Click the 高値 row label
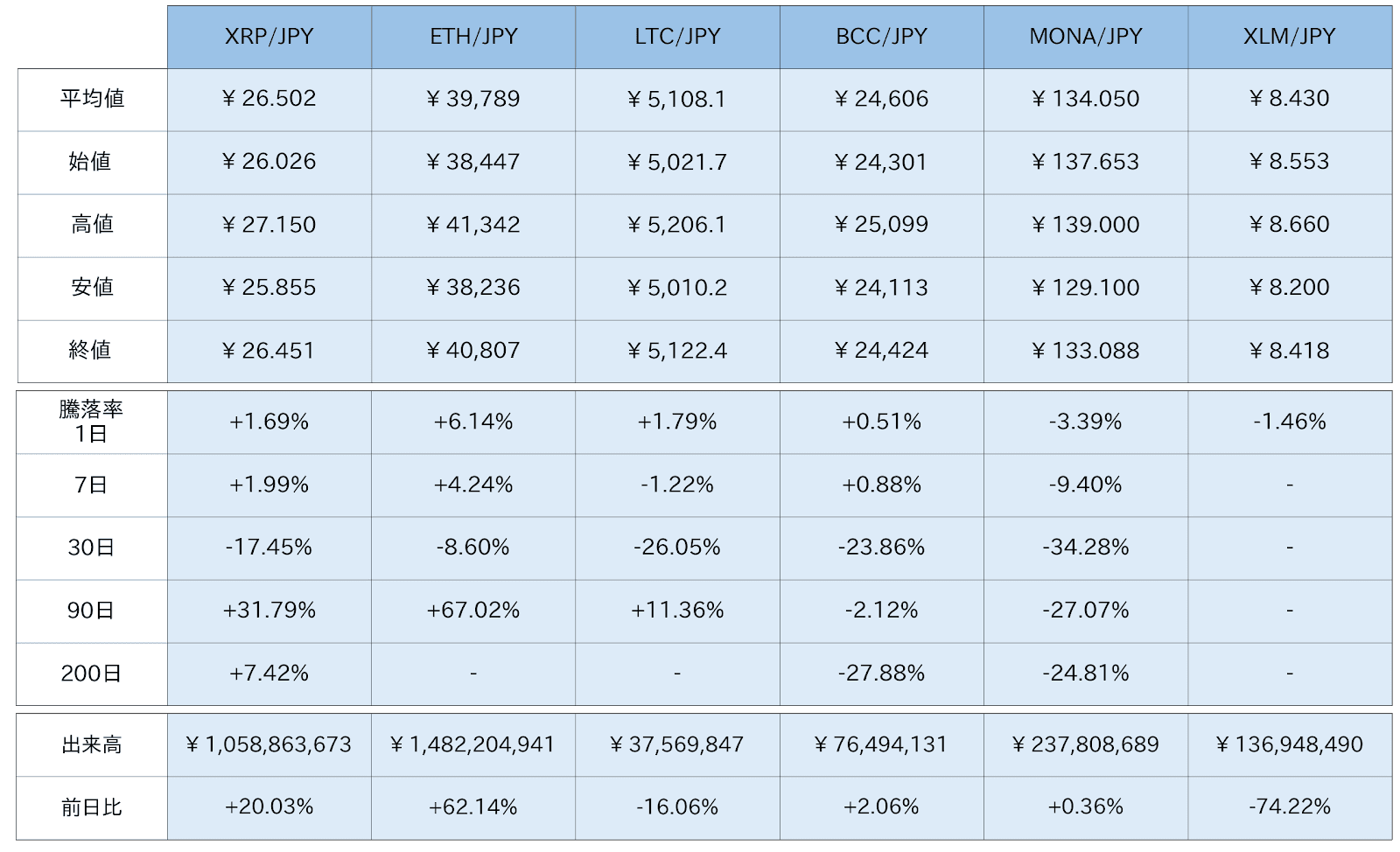The image size is (1400, 852). (92, 225)
